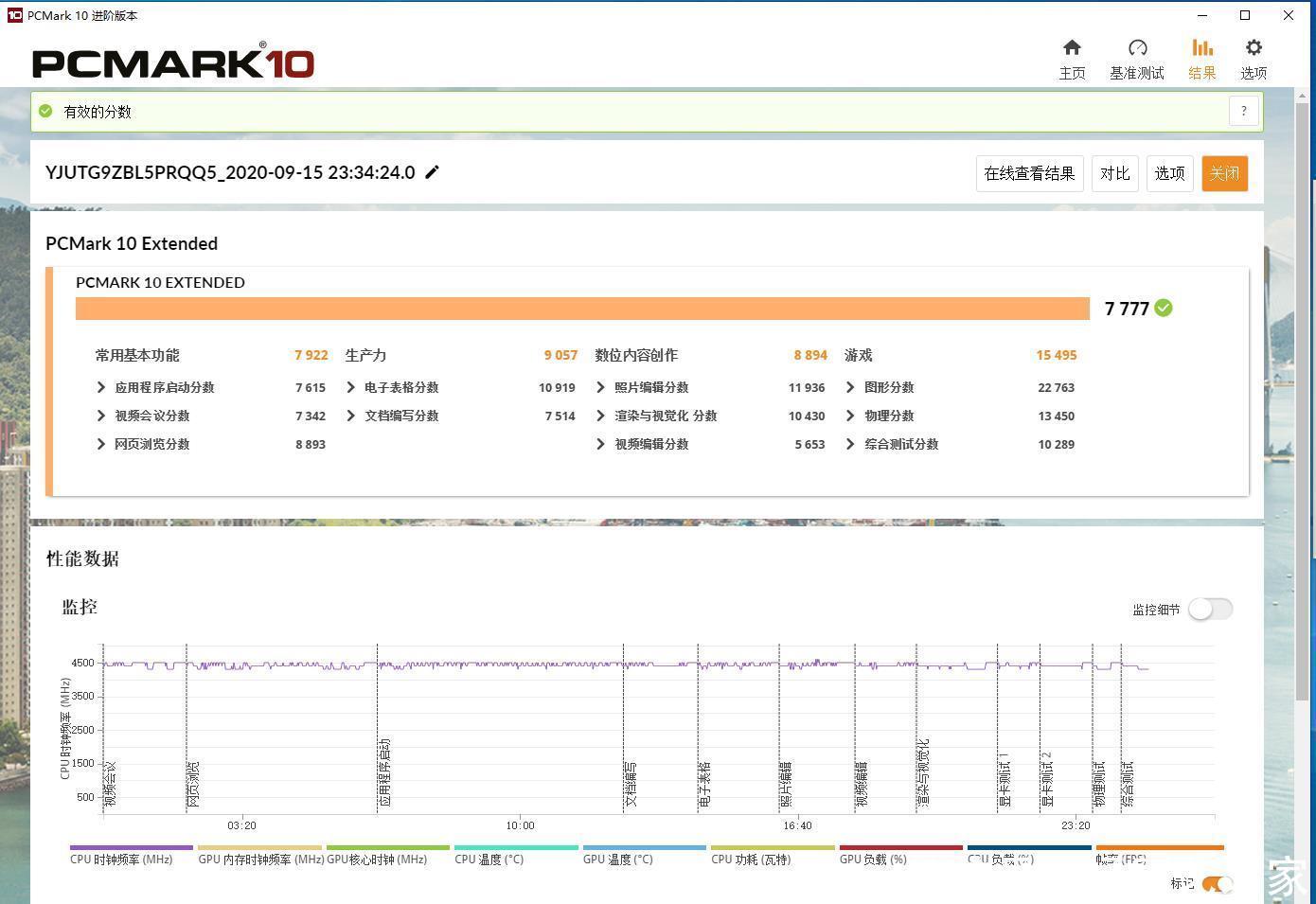This screenshot has height=904, width=1316.
Task: Select the GPU核心时钟 legend swatch
Action: (387, 848)
